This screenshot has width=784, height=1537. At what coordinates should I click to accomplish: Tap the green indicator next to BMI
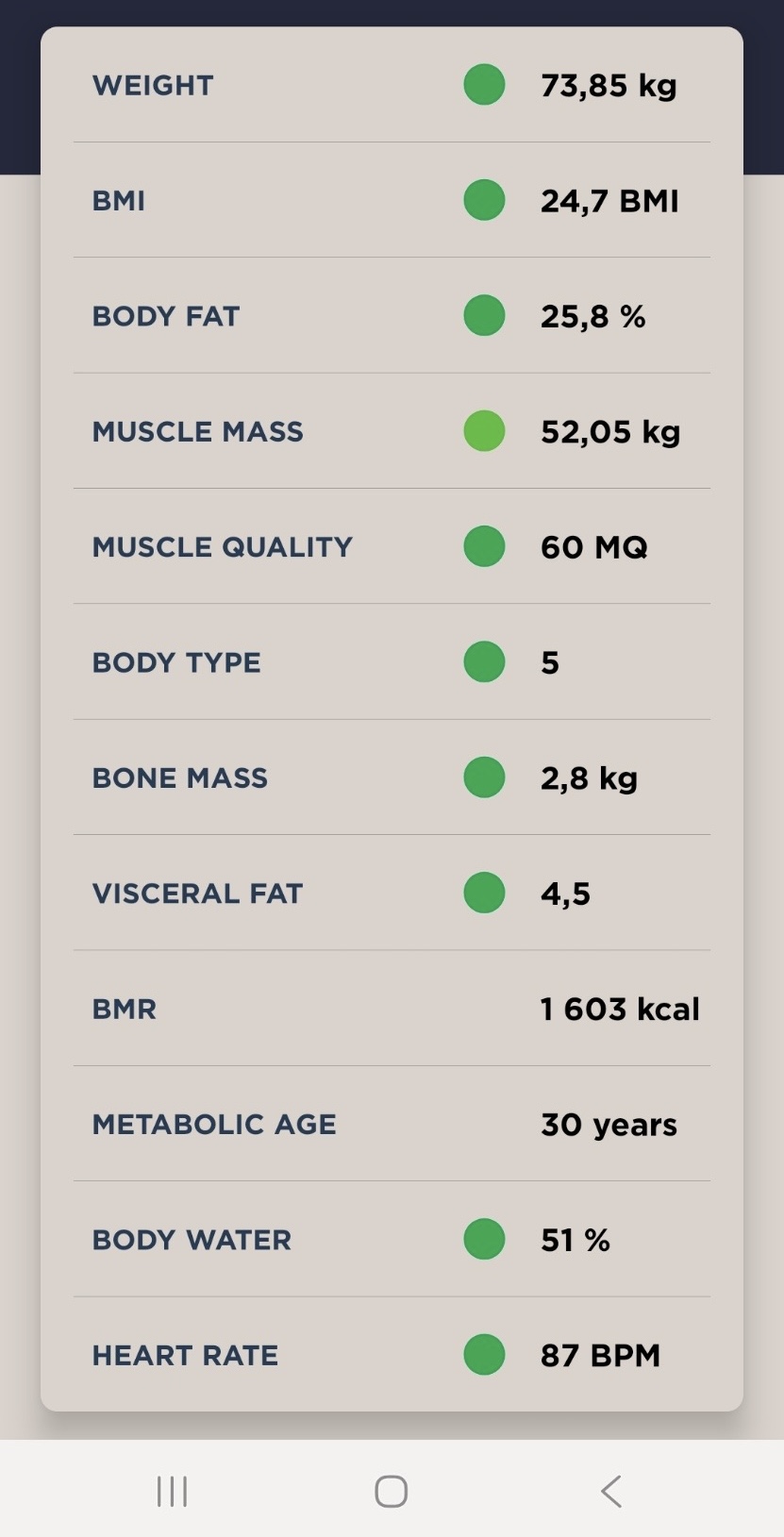484,200
